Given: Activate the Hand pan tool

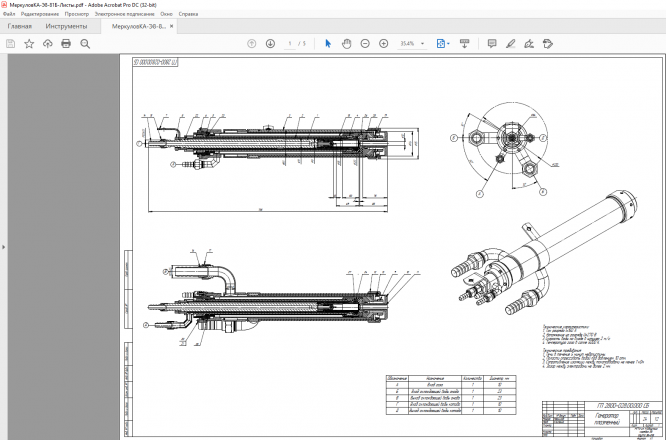Looking at the screenshot, I should [x=346, y=44].
